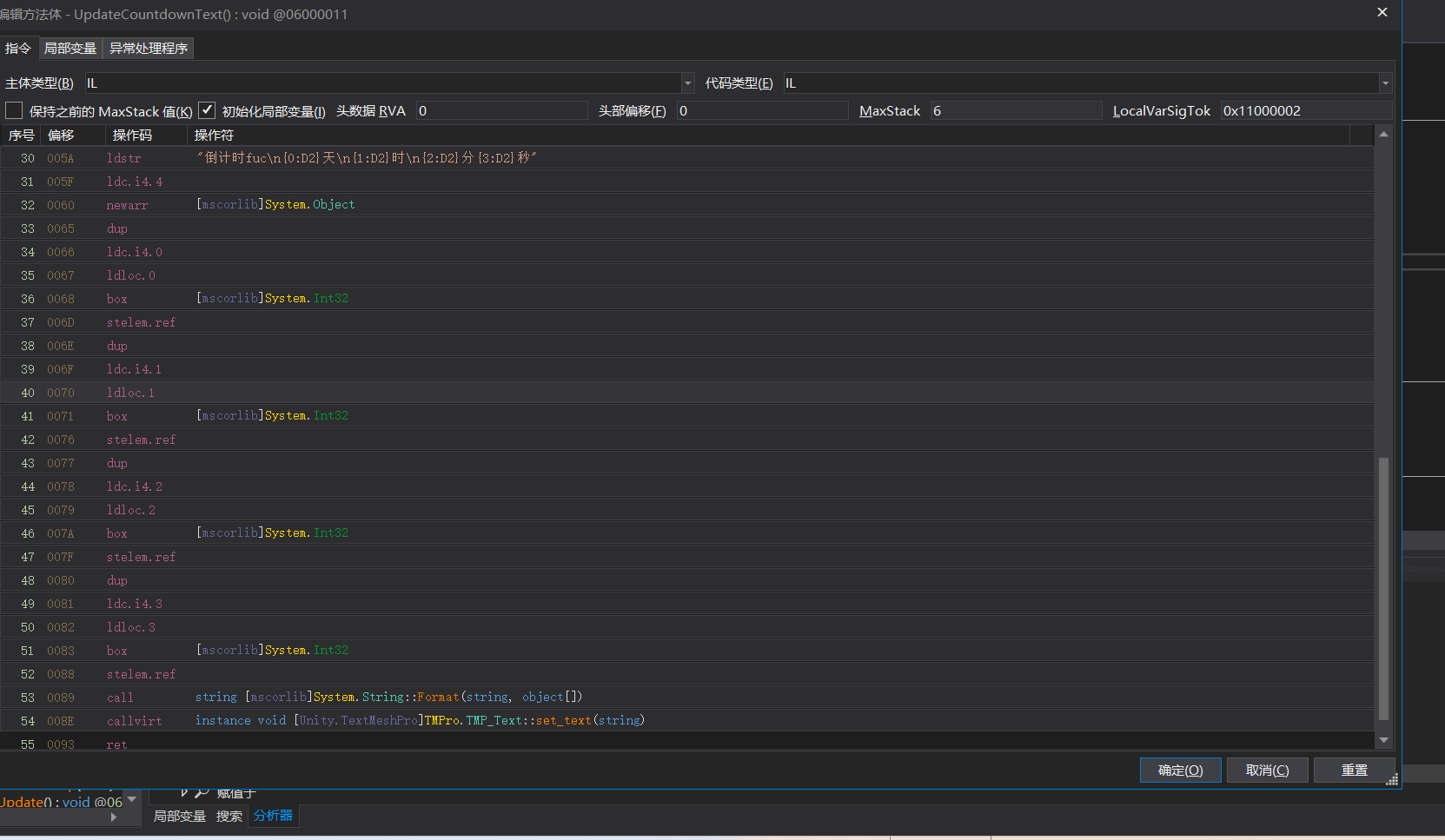Viewport: 1445px width, 840px height.
Task: Select the ldloc.0 opcode in row 35
Action: tap(131, 275)
